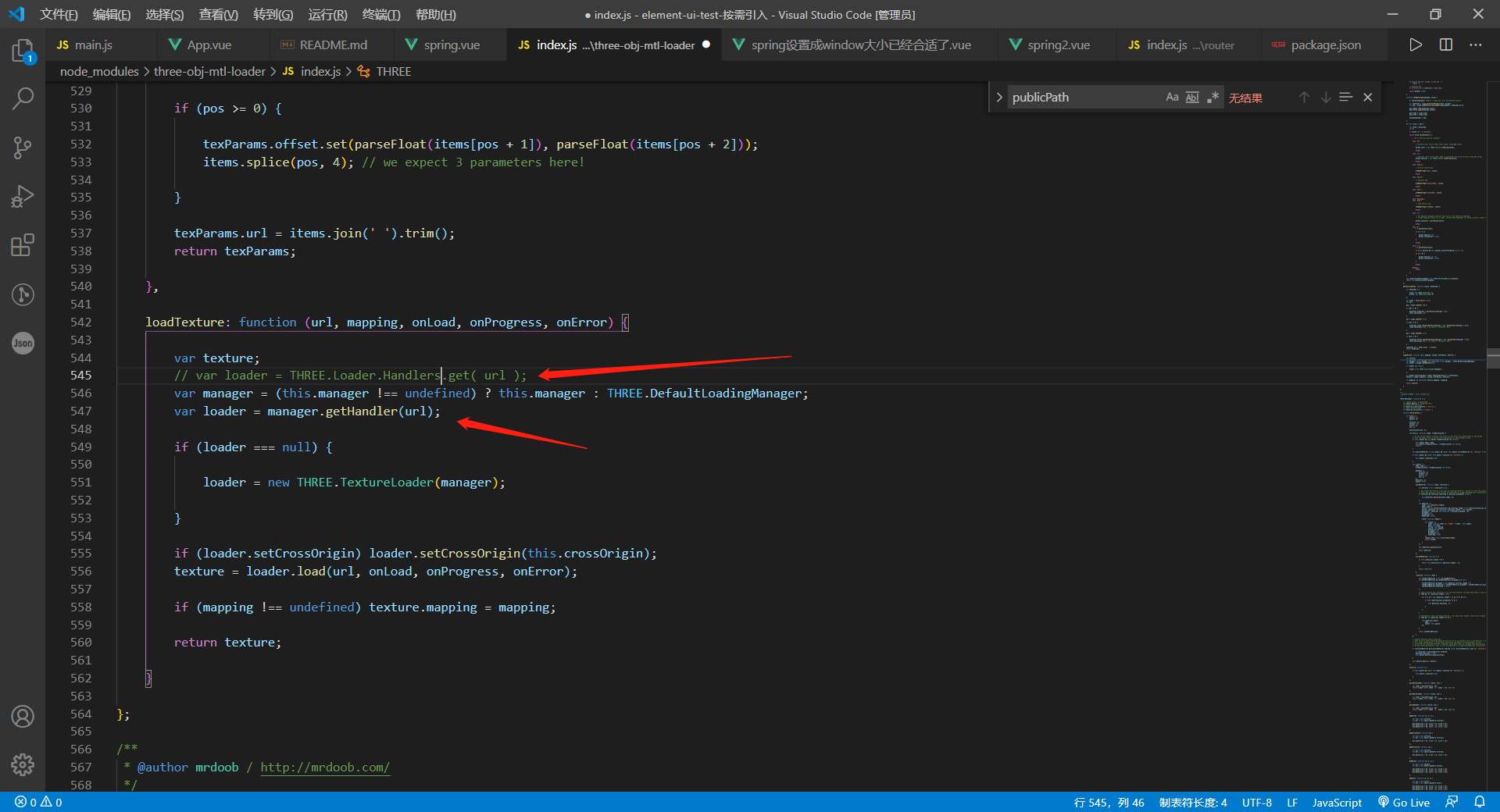The image size is (1500, 812).
Task: Open the Extensions view
Action: 23,245
